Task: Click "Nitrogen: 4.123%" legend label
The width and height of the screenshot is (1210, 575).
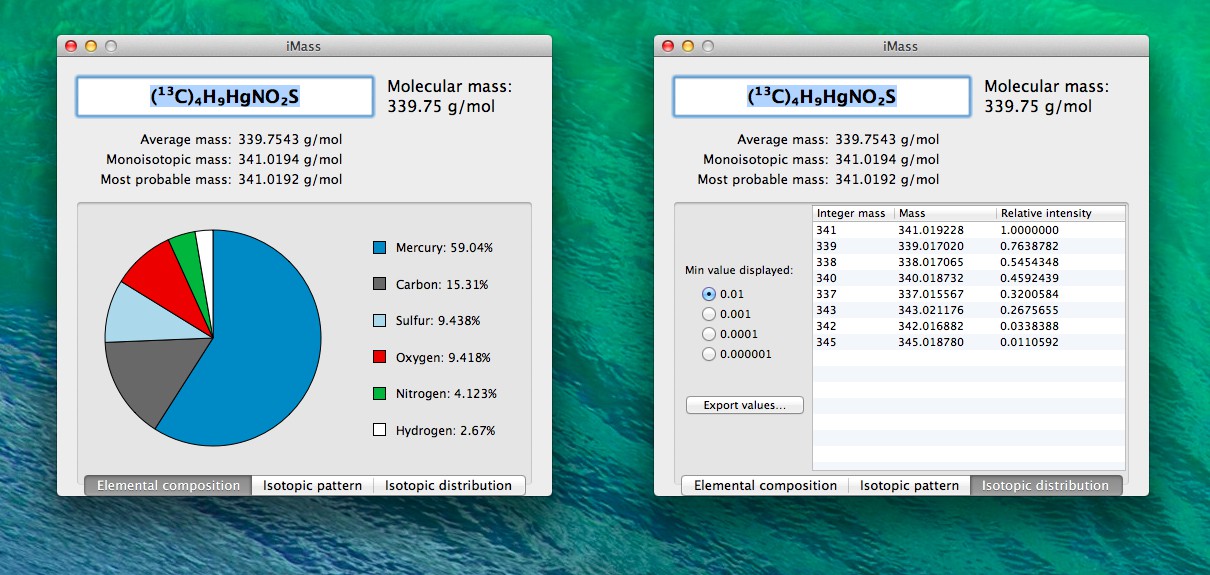Action: click(x=446, y=394)
